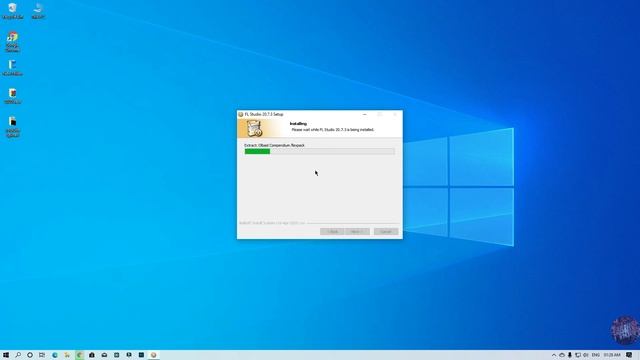Open the Recycle Bin desktop icon
Viewport: 640px width, 360px height.
12,11
